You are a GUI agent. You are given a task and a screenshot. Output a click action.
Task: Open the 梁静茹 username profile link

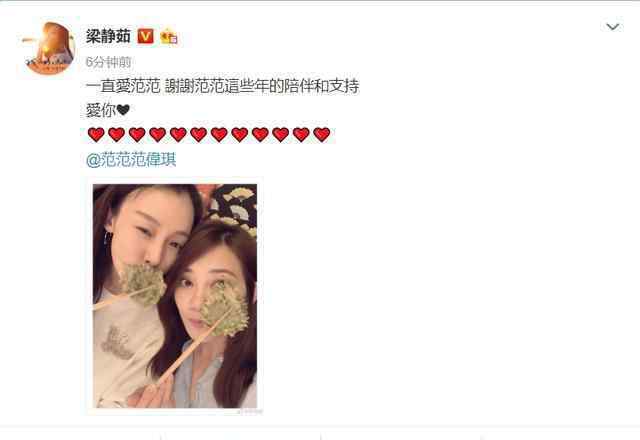click(108, 36)
